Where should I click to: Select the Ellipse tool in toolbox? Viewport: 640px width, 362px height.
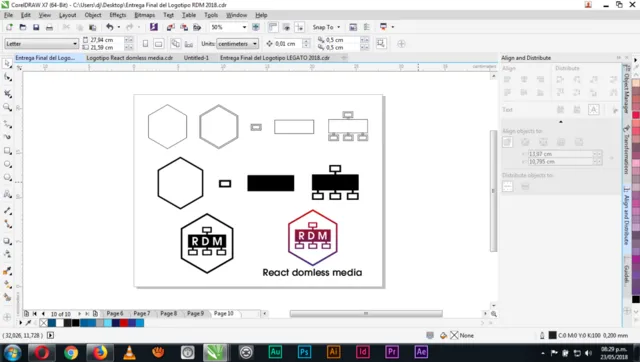pos(7,164)
